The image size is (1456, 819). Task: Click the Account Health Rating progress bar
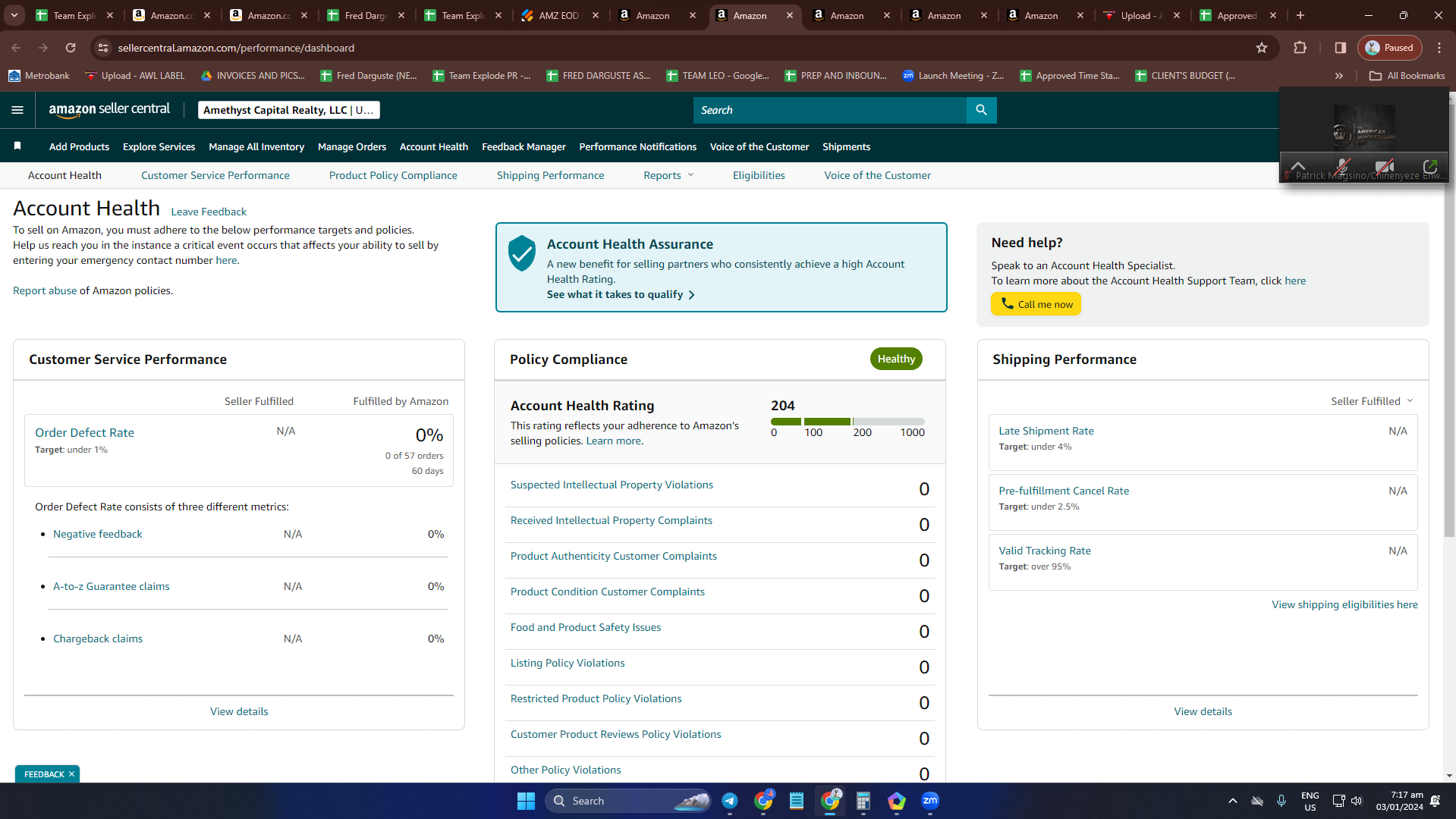(847, 422)
